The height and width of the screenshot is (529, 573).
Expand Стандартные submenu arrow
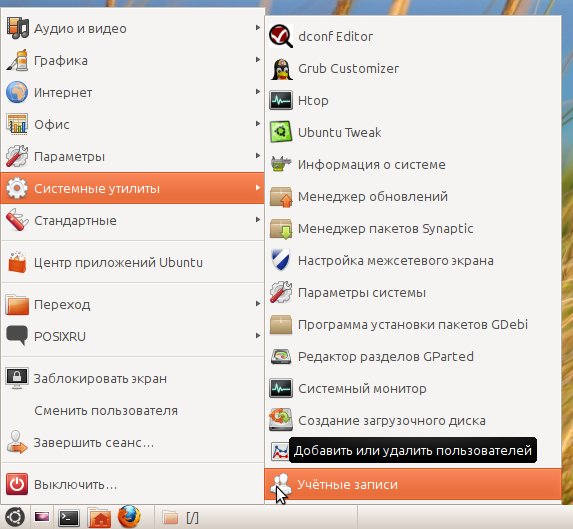(258, 220)
